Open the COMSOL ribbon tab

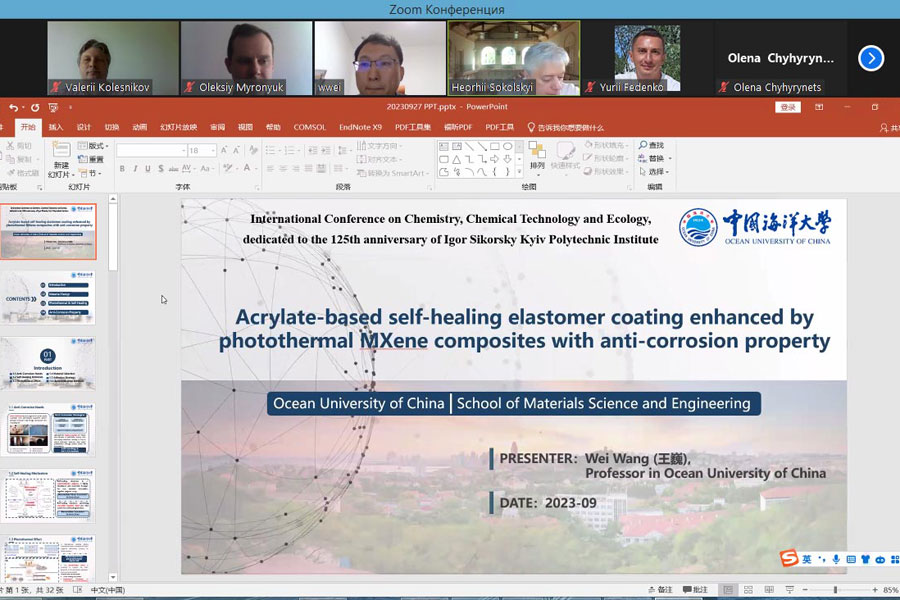click(309, 127)
